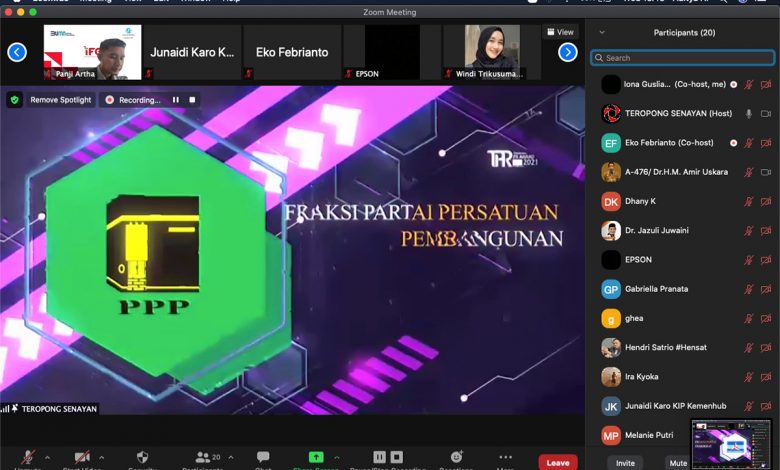Pause recording from the bottom toolbar
The width and height of the screenshot is (780, 470).
point(379,457)
